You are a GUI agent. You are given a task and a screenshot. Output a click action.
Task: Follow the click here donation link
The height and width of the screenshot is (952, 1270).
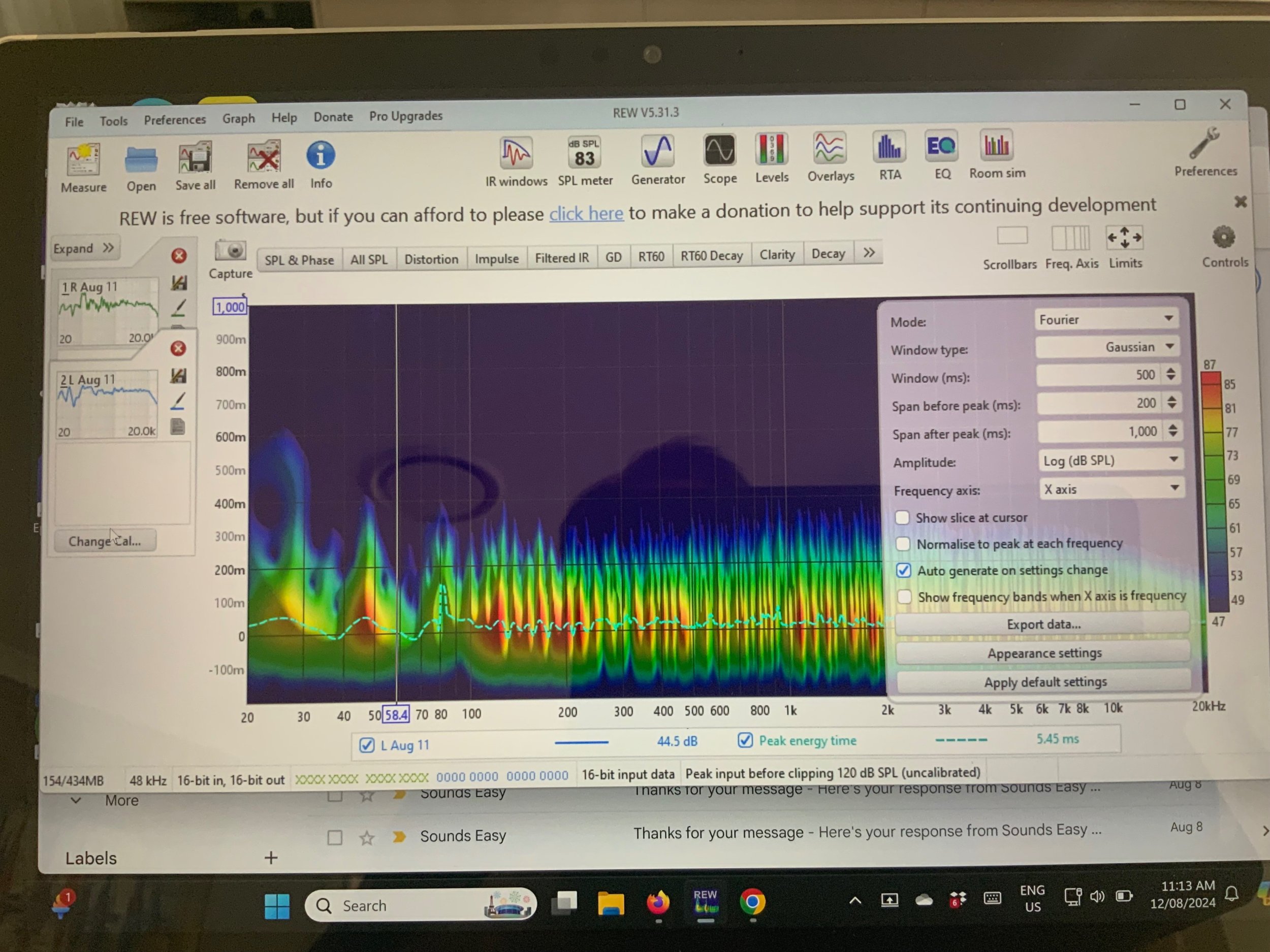pyautogui.click(x=586, y=214)
